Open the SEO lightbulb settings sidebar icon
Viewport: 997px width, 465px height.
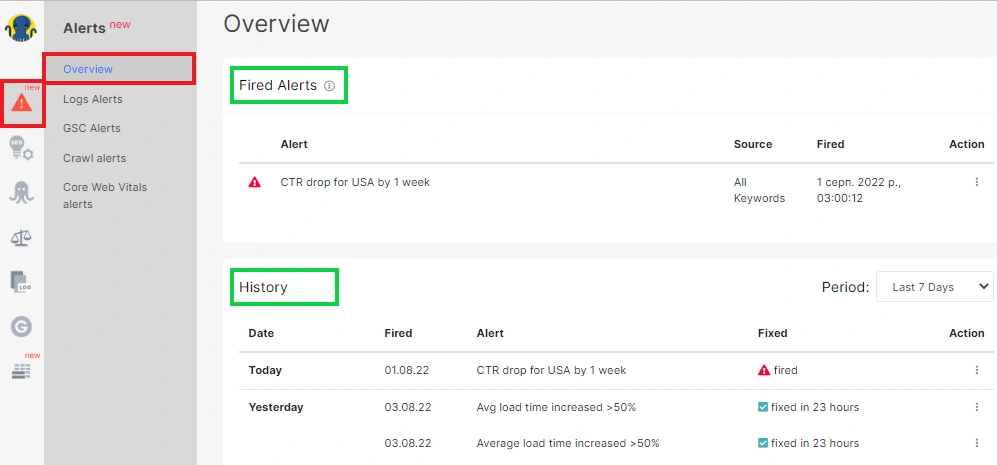point(21,148)
